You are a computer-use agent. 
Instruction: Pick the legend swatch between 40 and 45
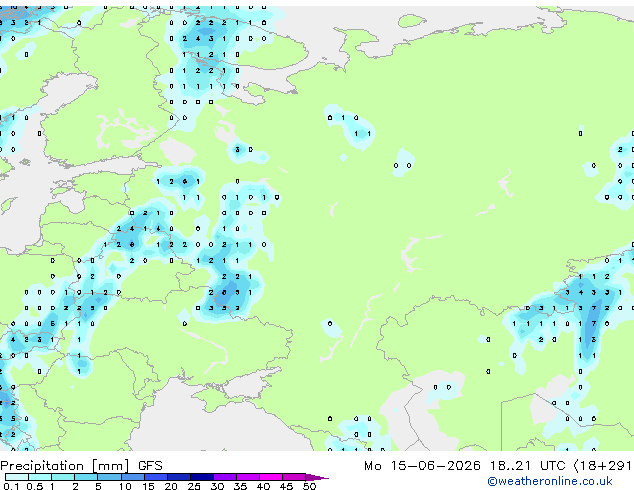pyautogui.click(x=271, y=477)
